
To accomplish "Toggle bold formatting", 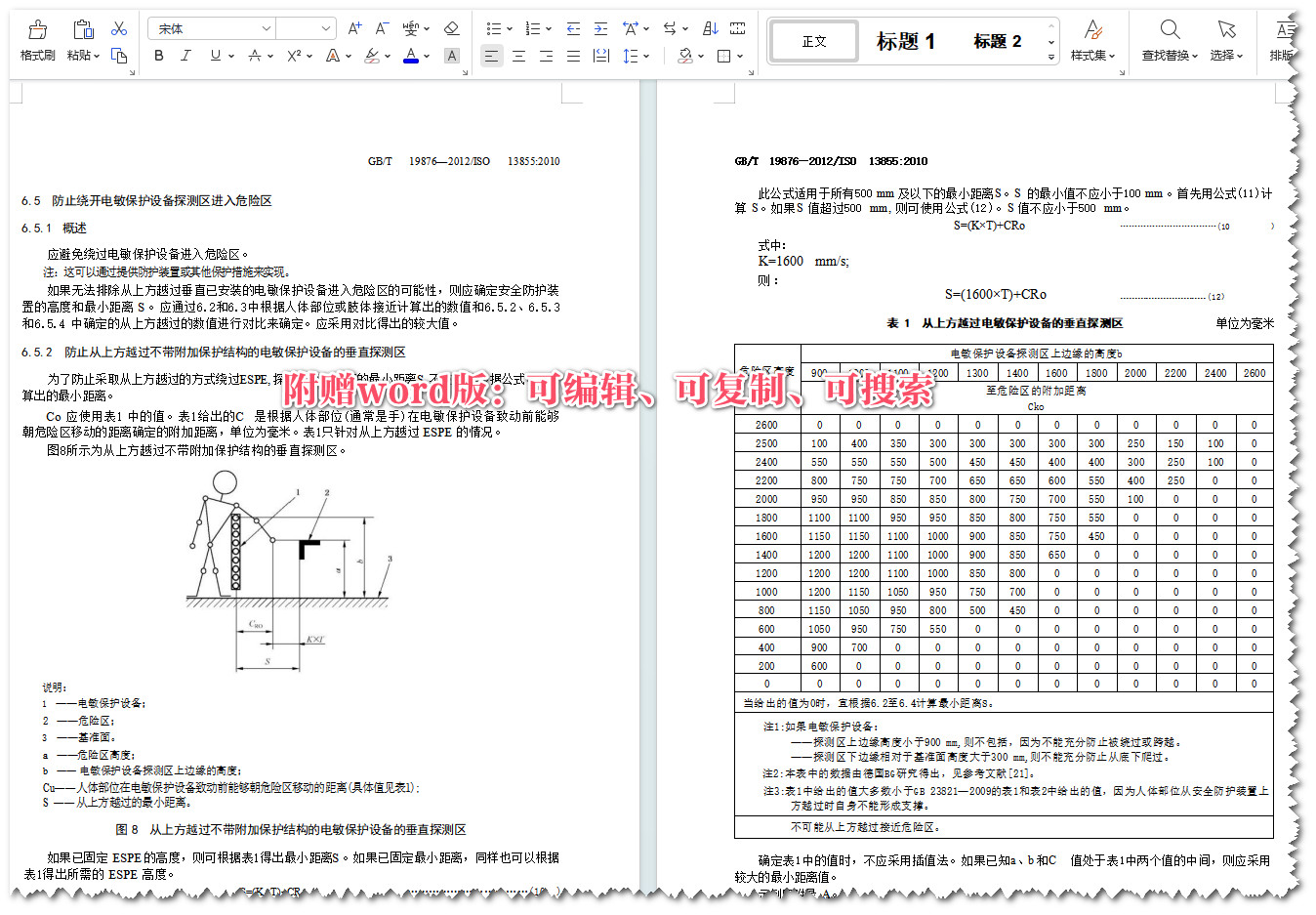I will tap(158, 56).
